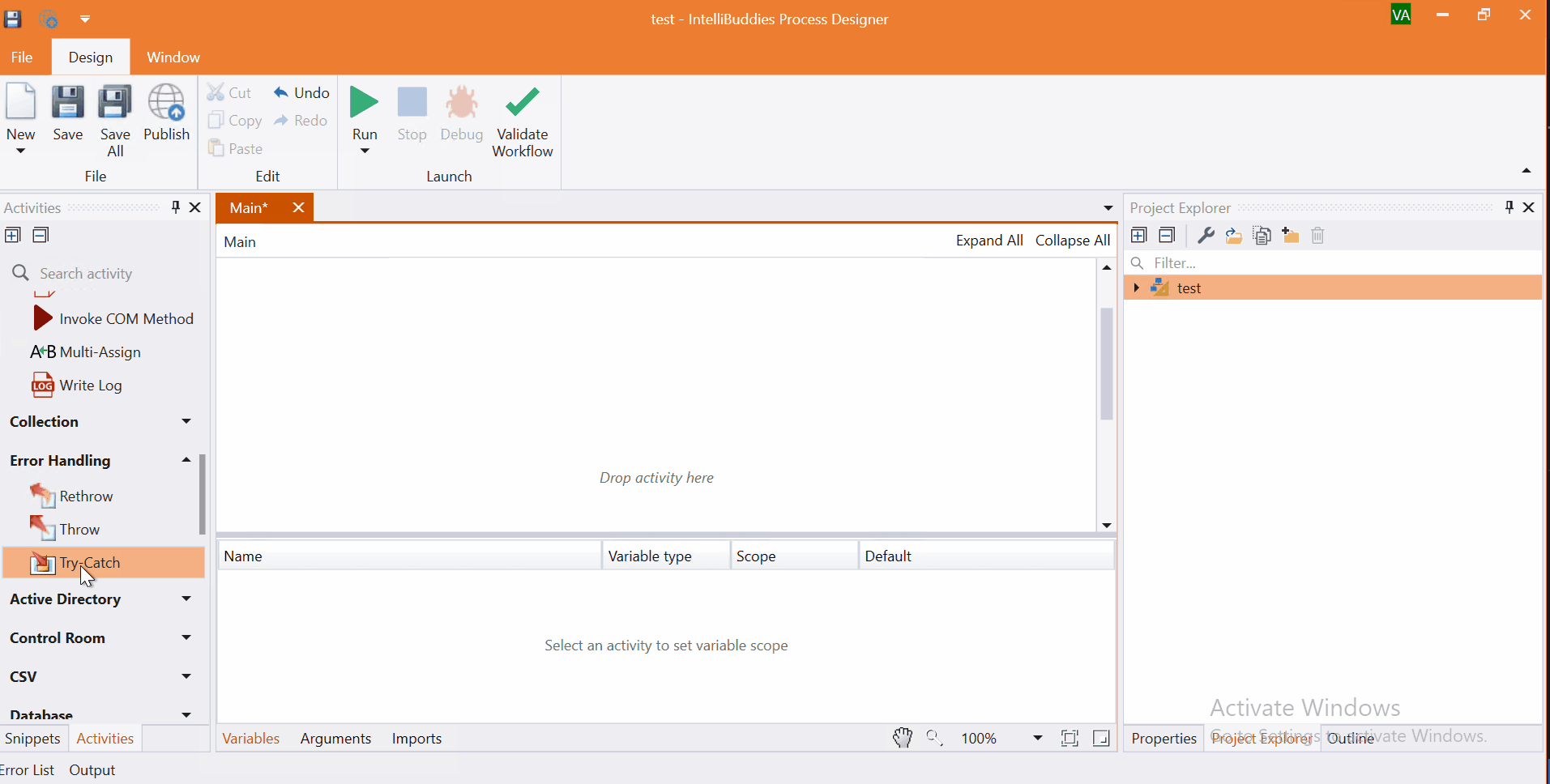Close the Activities panel
This screenshot has width=1550, height=784.
click(195, 207)
